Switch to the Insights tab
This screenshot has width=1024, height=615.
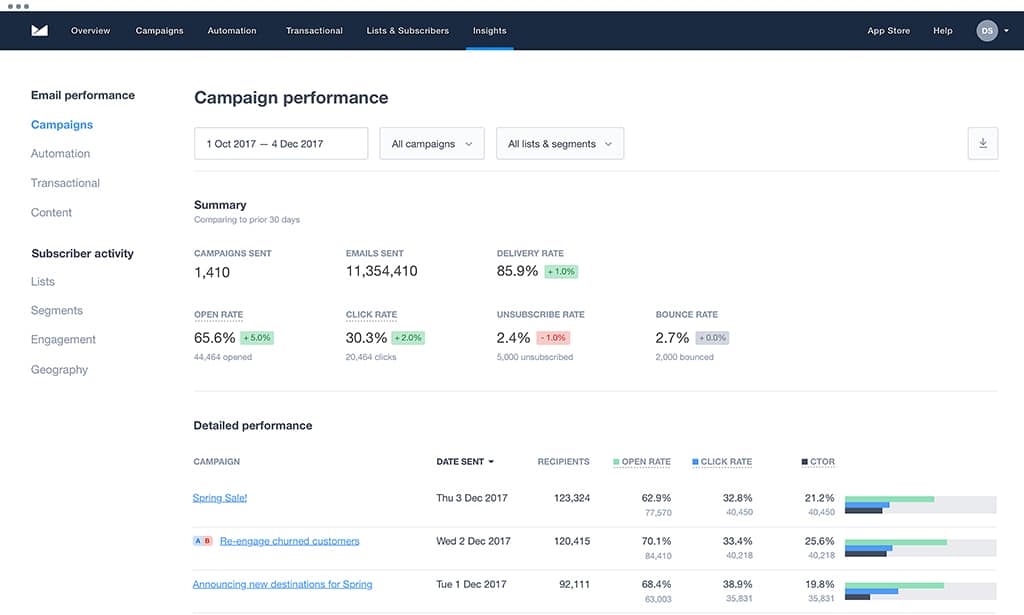point(489,30)
